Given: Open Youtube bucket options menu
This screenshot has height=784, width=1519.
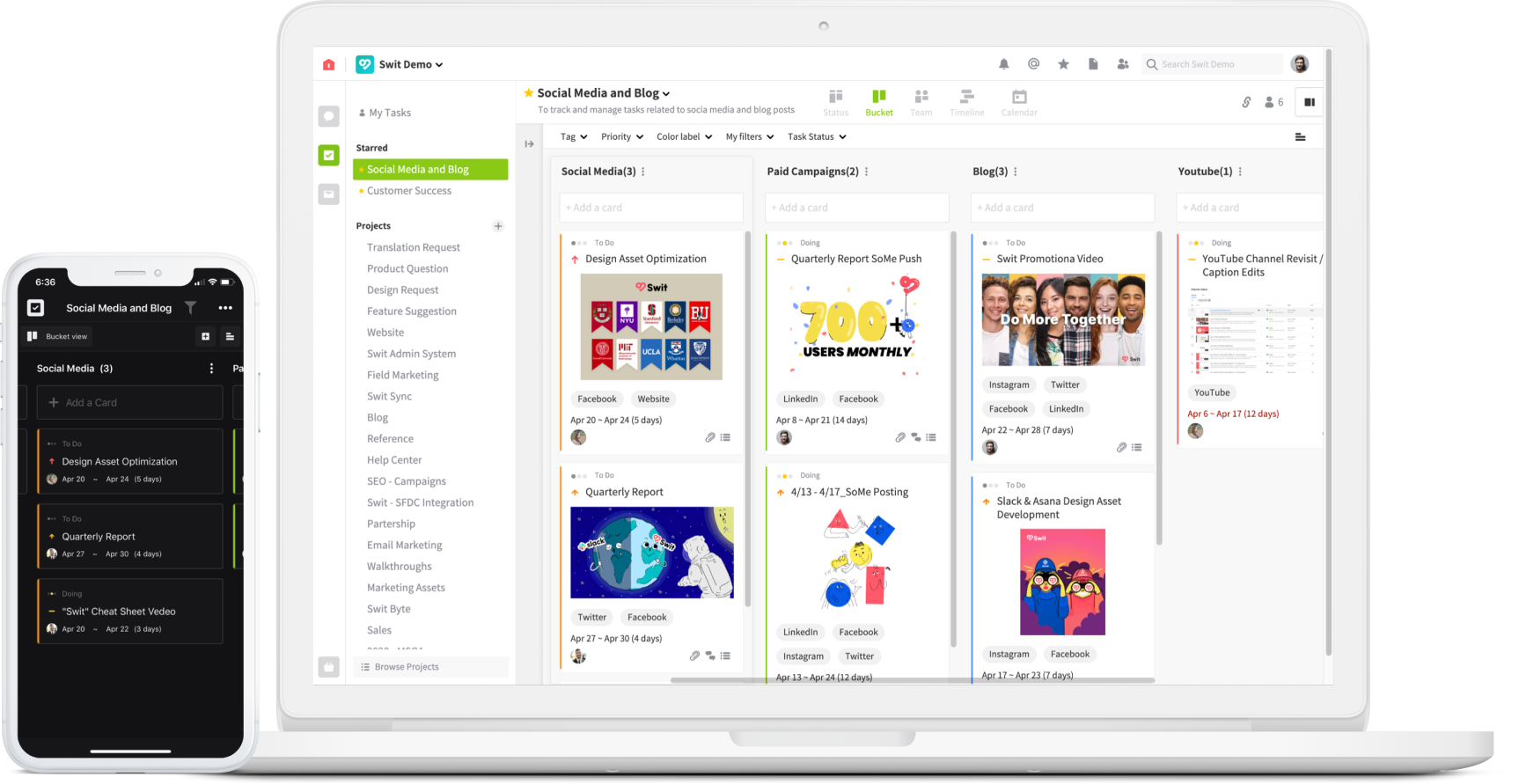Looking at the screenshot, I should click(1241, 172).
